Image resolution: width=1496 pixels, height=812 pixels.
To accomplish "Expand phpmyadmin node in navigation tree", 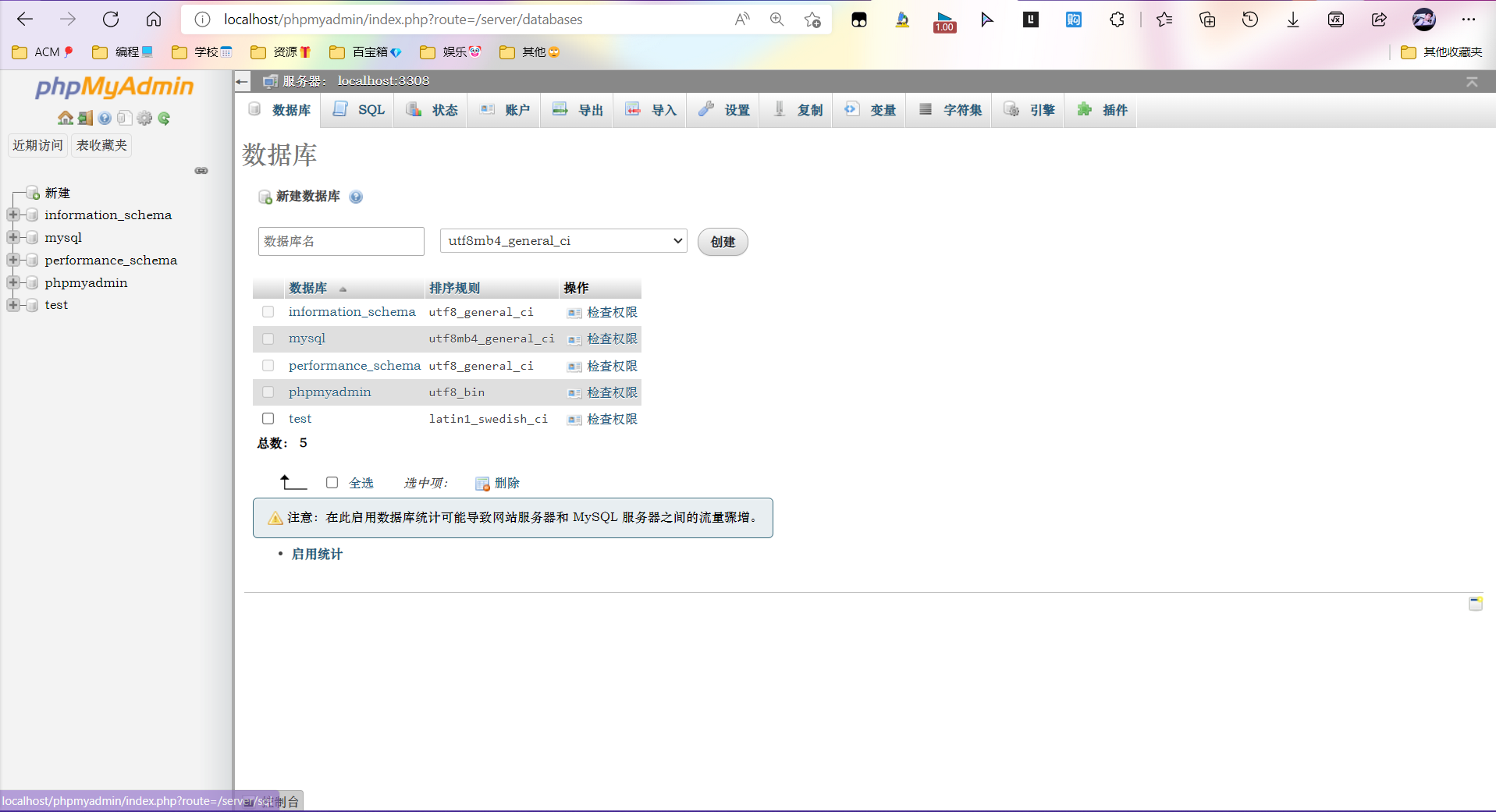I will tap(13, 282).
